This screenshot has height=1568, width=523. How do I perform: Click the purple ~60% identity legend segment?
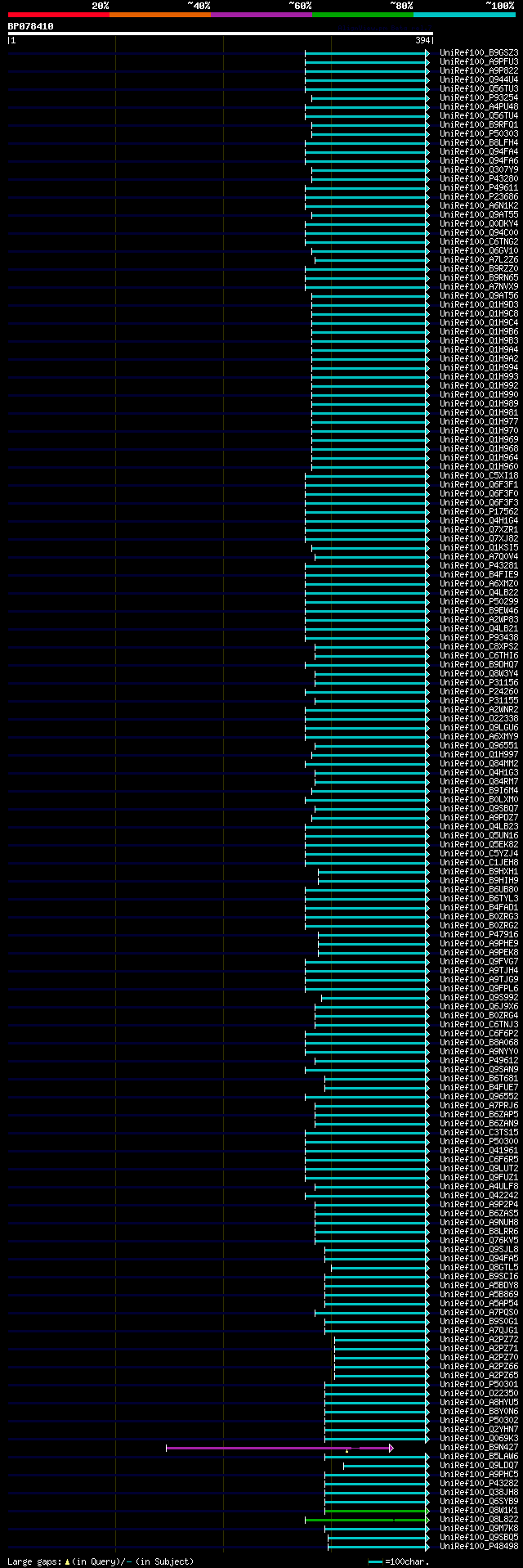[x=261, y=15]
